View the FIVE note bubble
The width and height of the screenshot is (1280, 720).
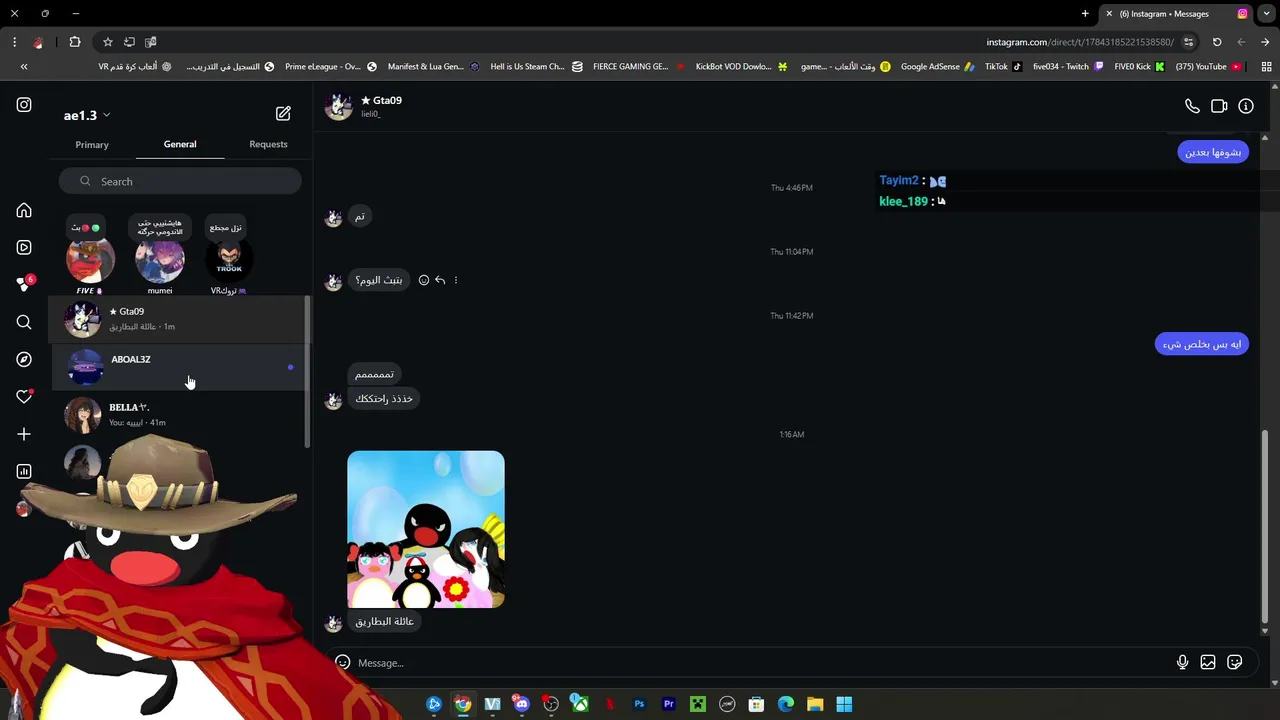[87, 228]
